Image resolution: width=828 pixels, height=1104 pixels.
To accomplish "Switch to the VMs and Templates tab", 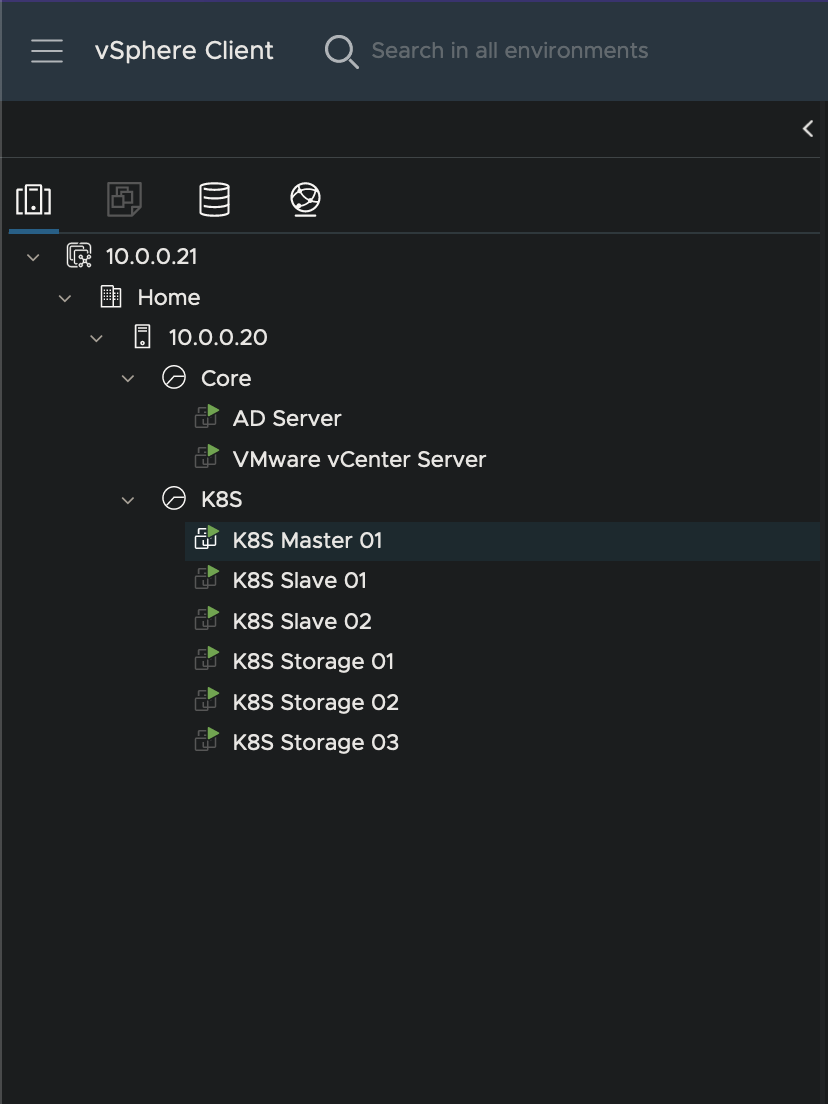I will [x=124, y=199].
